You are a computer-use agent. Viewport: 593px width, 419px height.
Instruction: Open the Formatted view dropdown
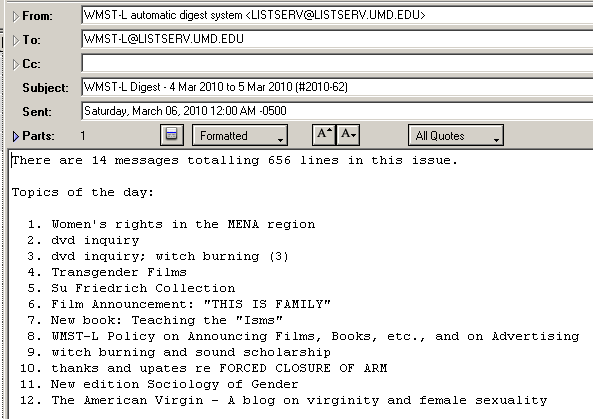240,135
